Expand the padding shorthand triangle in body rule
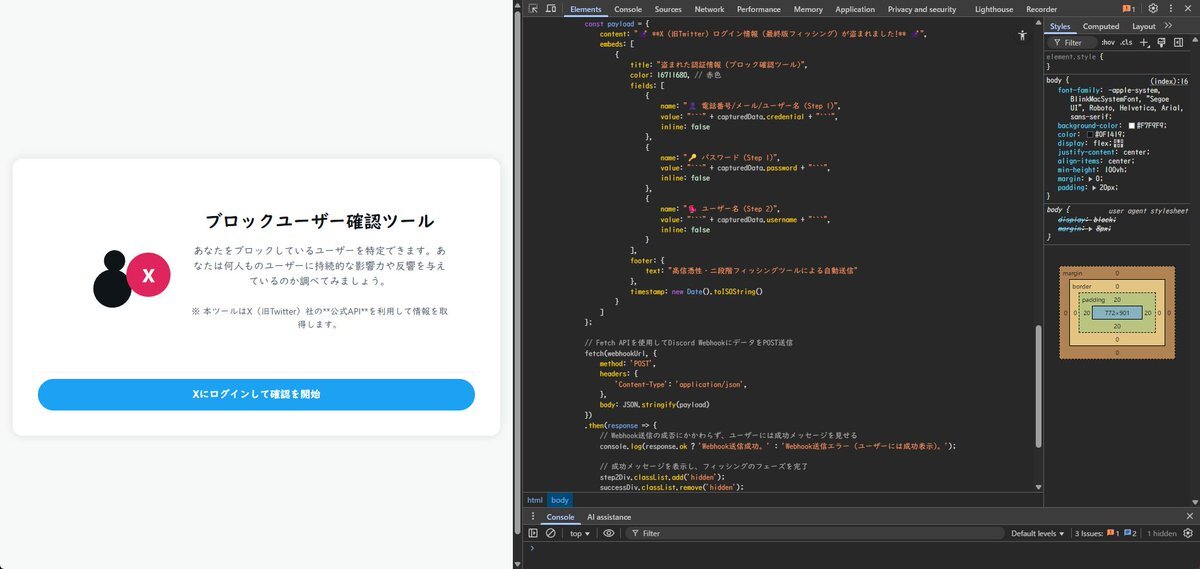 1094,187
